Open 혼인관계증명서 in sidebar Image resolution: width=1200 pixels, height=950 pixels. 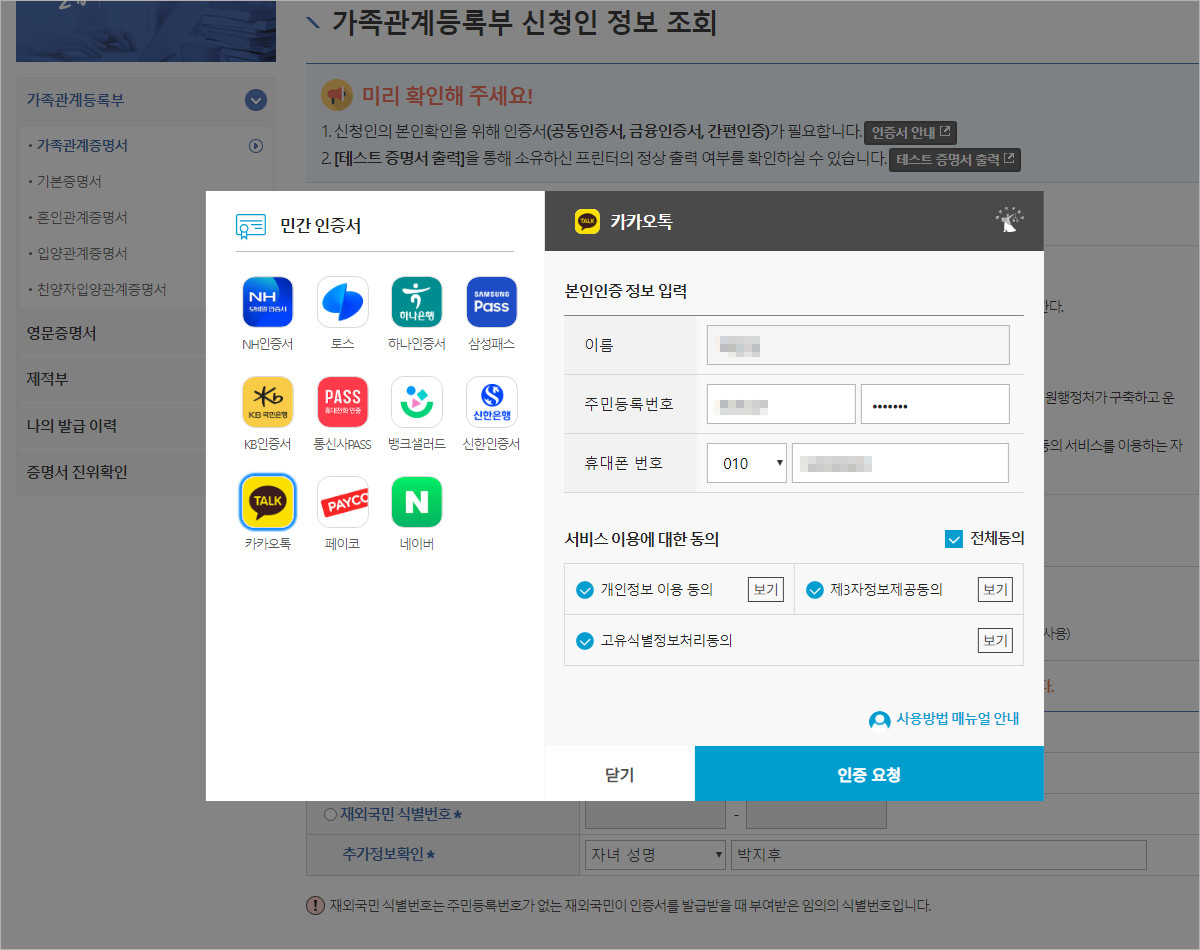[x=82, y=218]
